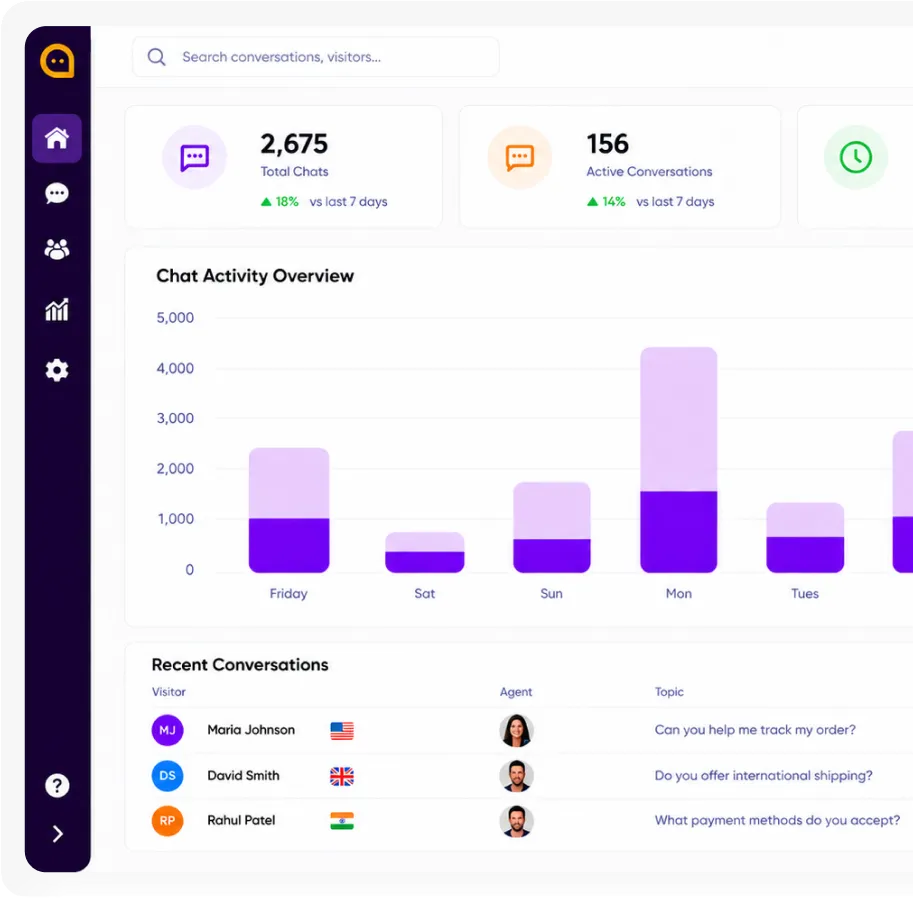913x898 pixels.
Task: Select the Total Chats label
Action: 295,172
